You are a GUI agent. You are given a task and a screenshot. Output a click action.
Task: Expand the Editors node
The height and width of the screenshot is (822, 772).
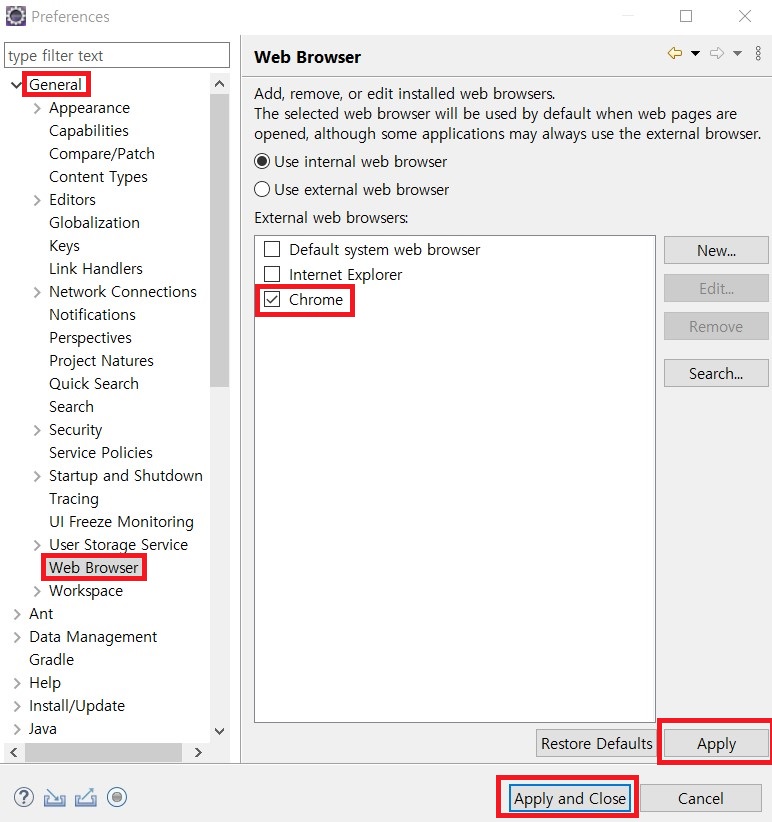click(x=37, y=200)
